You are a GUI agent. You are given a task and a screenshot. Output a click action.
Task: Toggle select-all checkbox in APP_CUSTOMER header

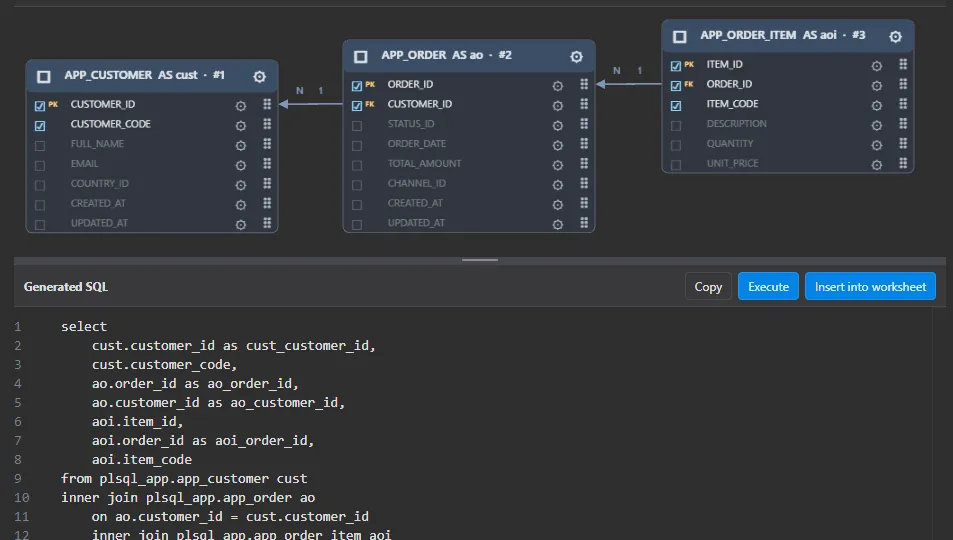[44, 77]
